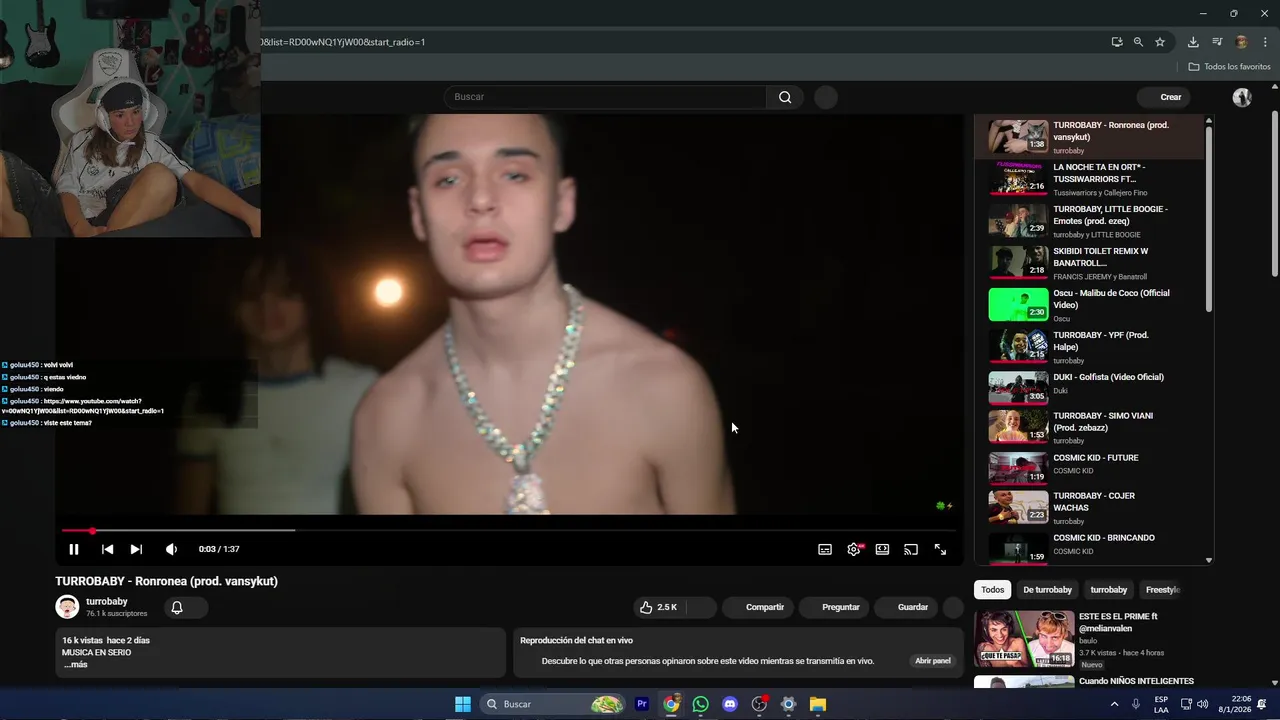The width and height of the screenshot is (1280, 720).
Task: Open File Explorer from taskbar
Action: click(817, 704)
